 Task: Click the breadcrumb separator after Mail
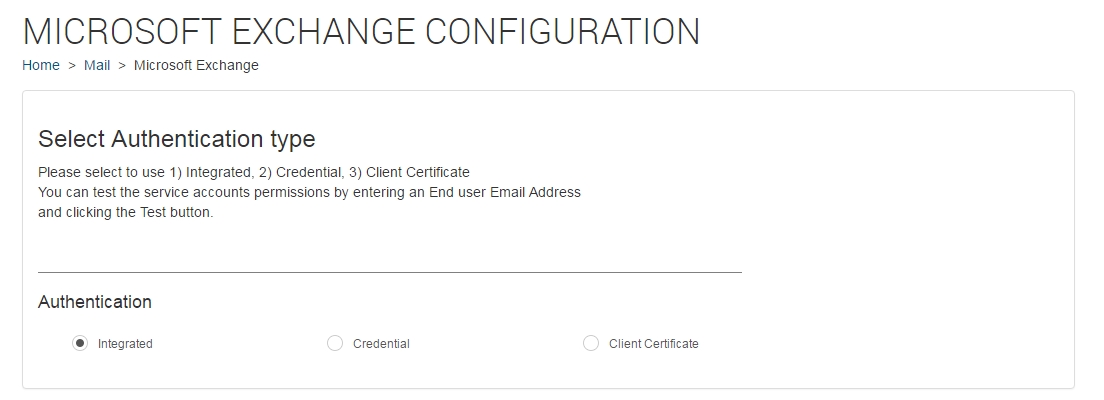(122, 66)
